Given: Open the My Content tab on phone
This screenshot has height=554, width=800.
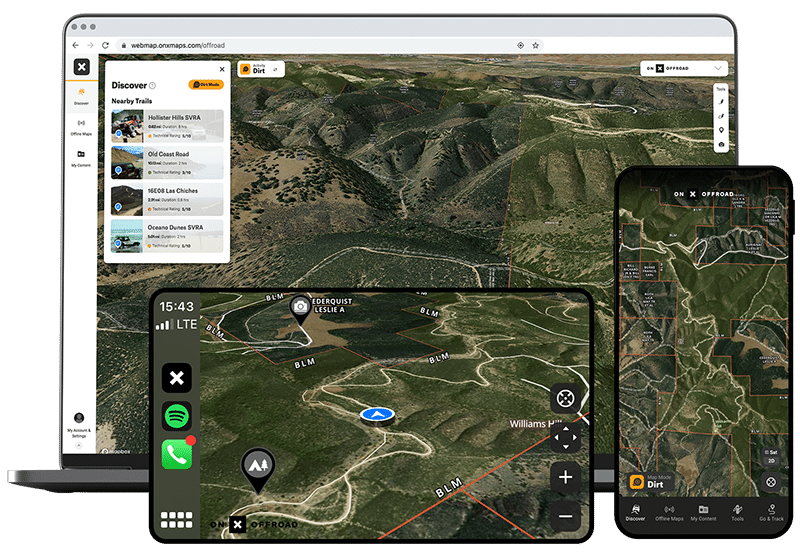Looking at the screenshot, I should pyautogui.click(x=703, y=514).
